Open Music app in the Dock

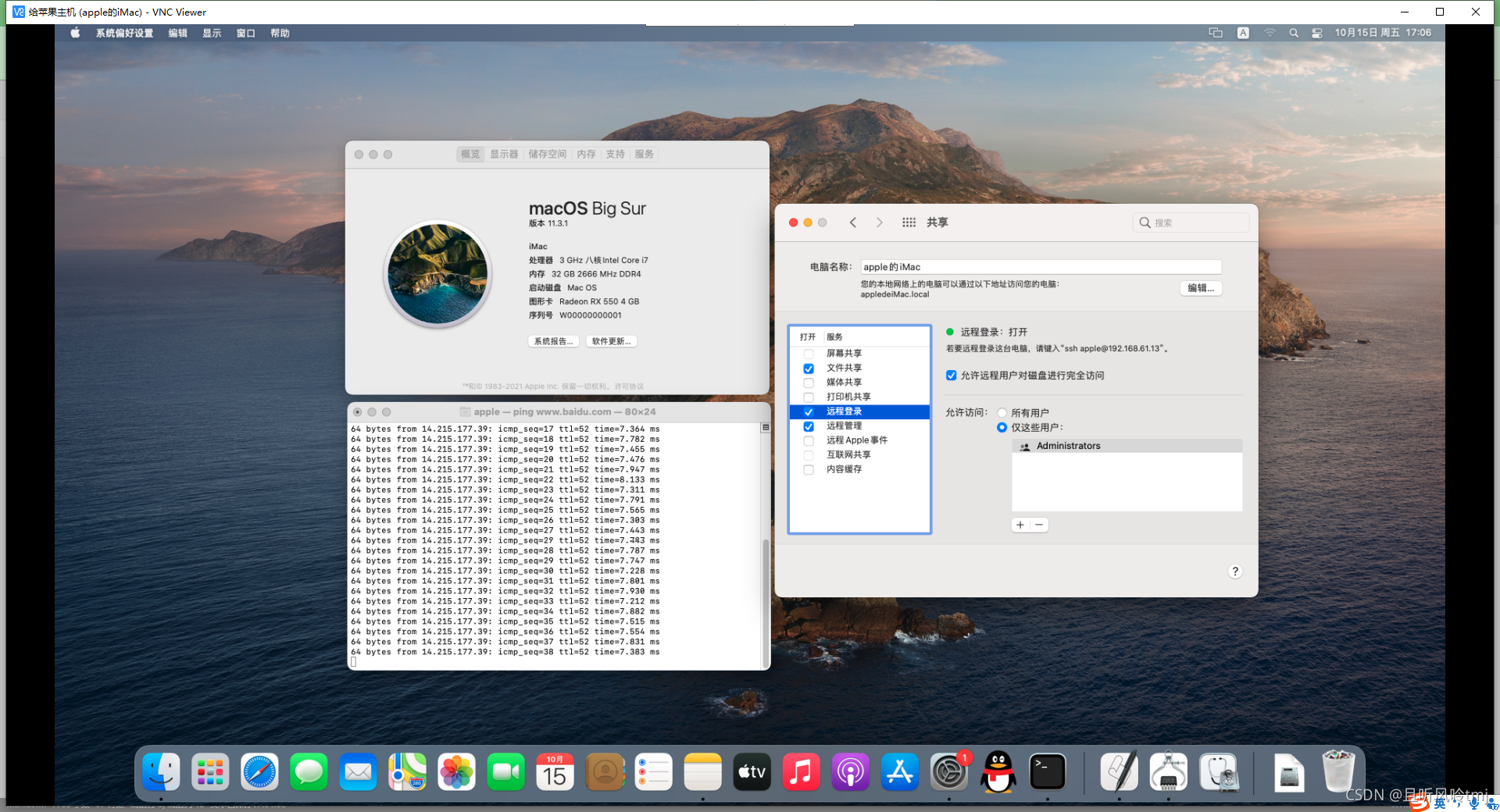click(801, 772)
